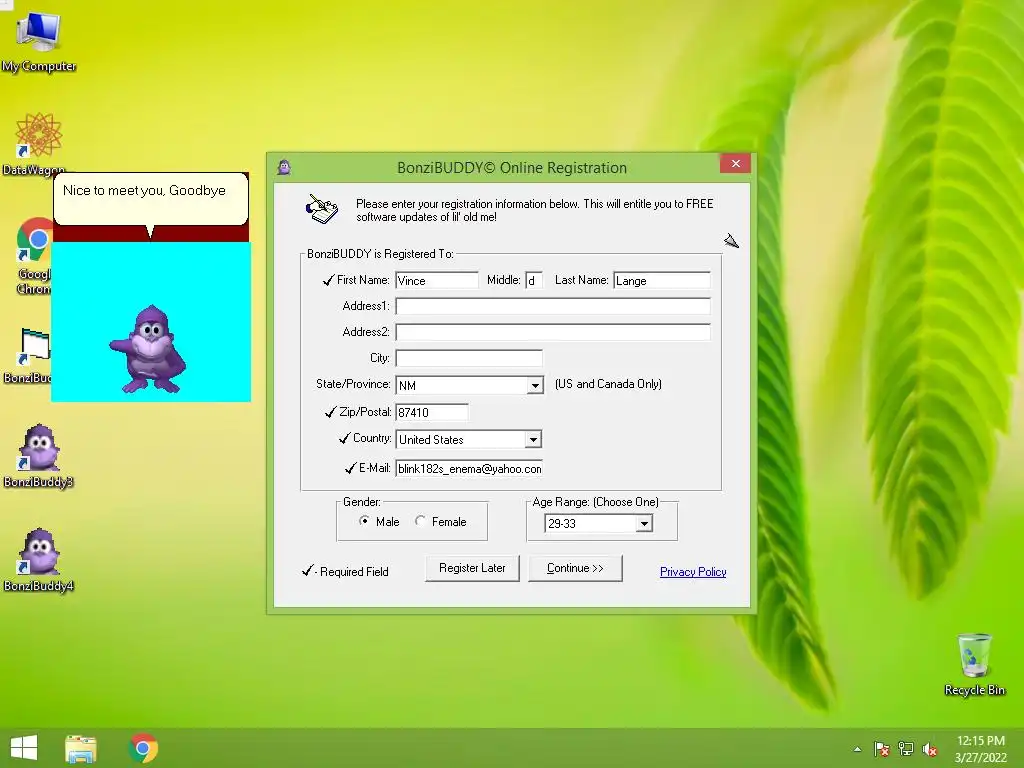Open the Action Center flag icon
The width and height of the screenshot is (1024, 768).
click(882, 749)
